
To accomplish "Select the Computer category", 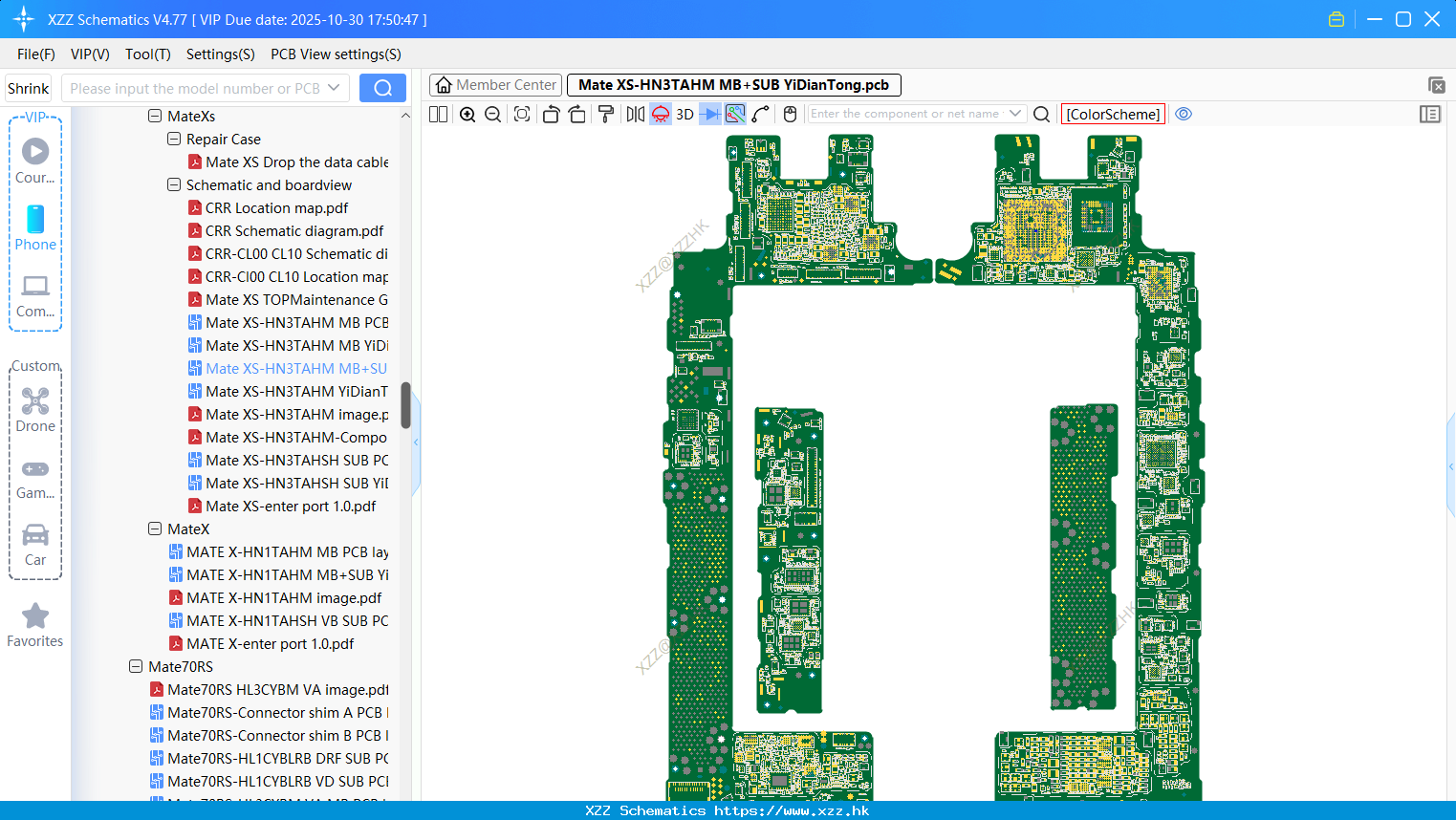I will pos(35,296).
